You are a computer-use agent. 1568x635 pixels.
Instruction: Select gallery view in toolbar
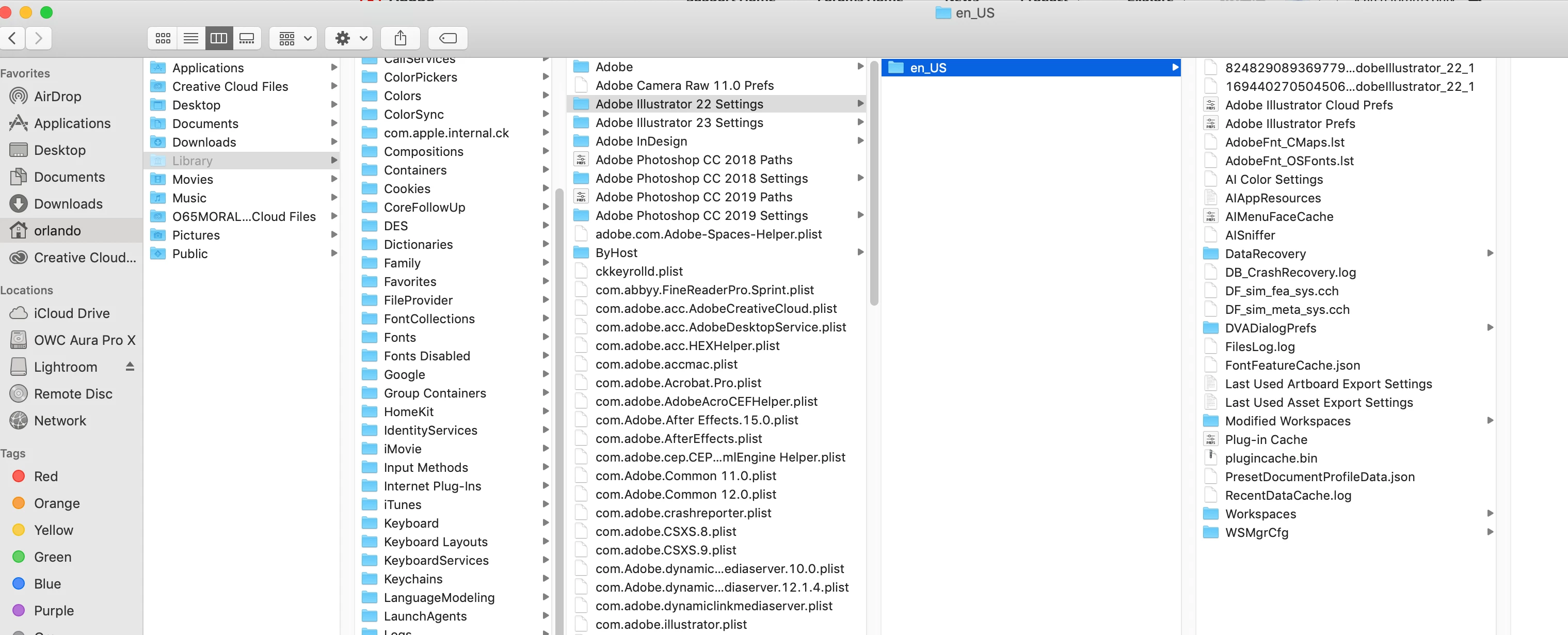click(247, 38)
